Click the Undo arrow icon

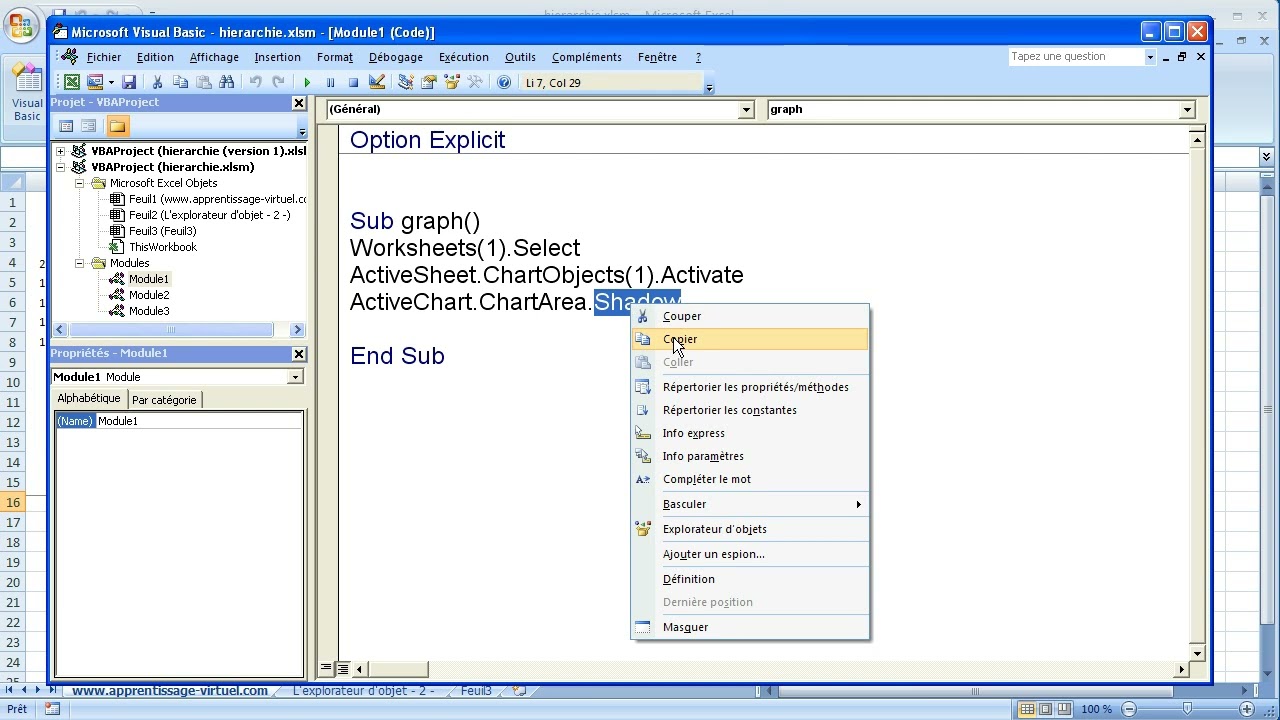(x=255, y=82)
